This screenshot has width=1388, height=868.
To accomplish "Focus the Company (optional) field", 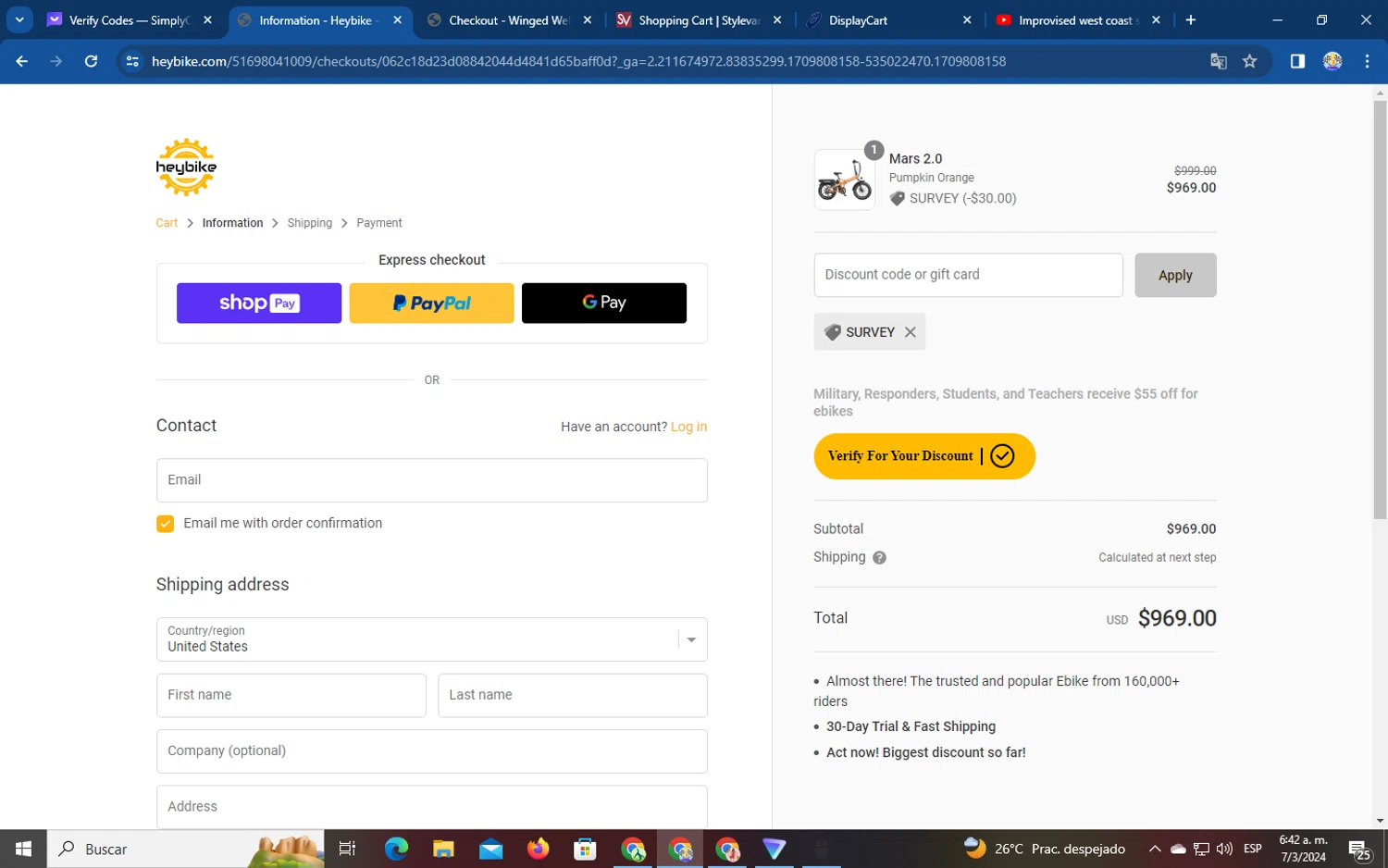I will coord(432,751).
